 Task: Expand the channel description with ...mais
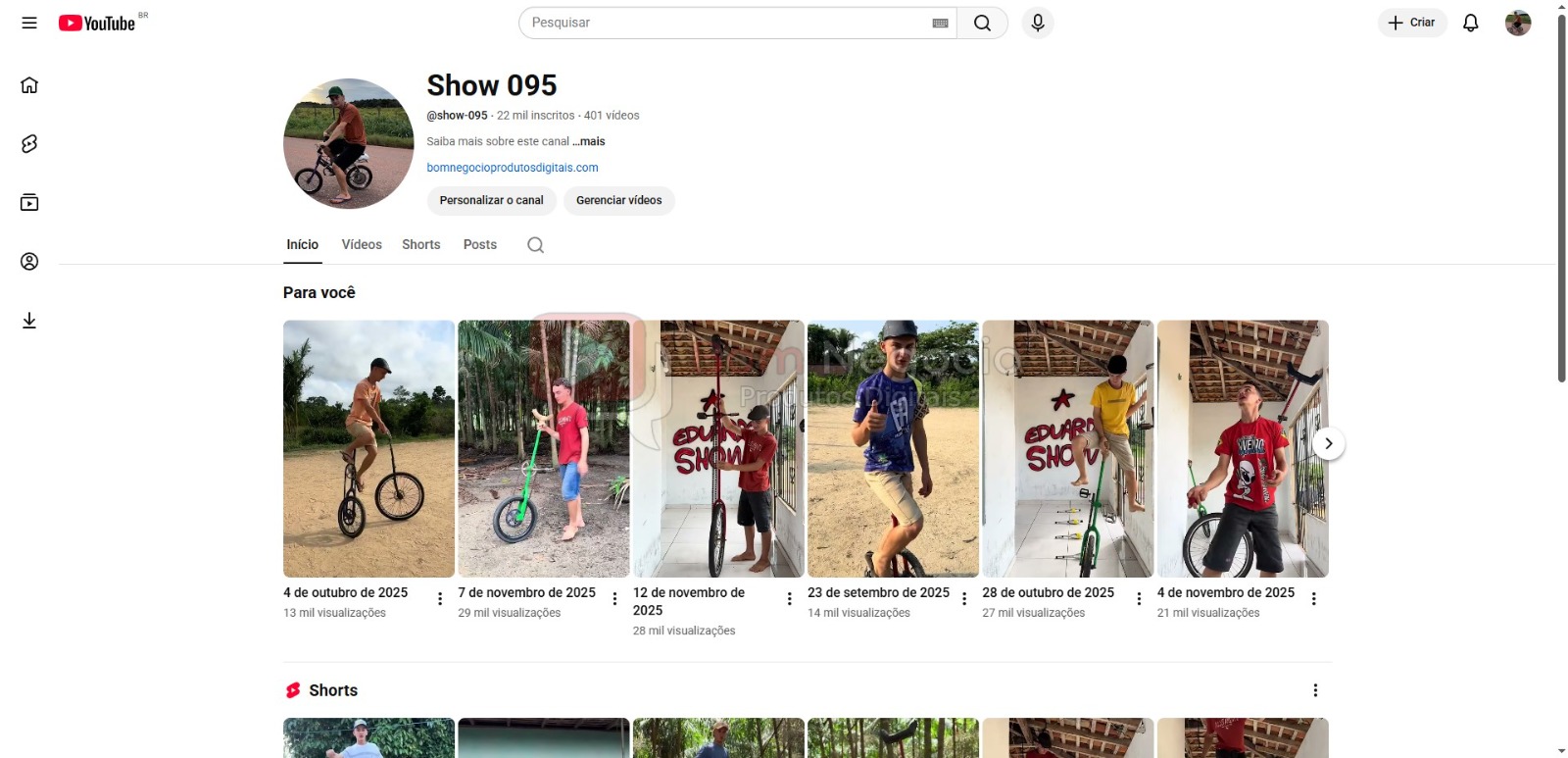(589, 141)
